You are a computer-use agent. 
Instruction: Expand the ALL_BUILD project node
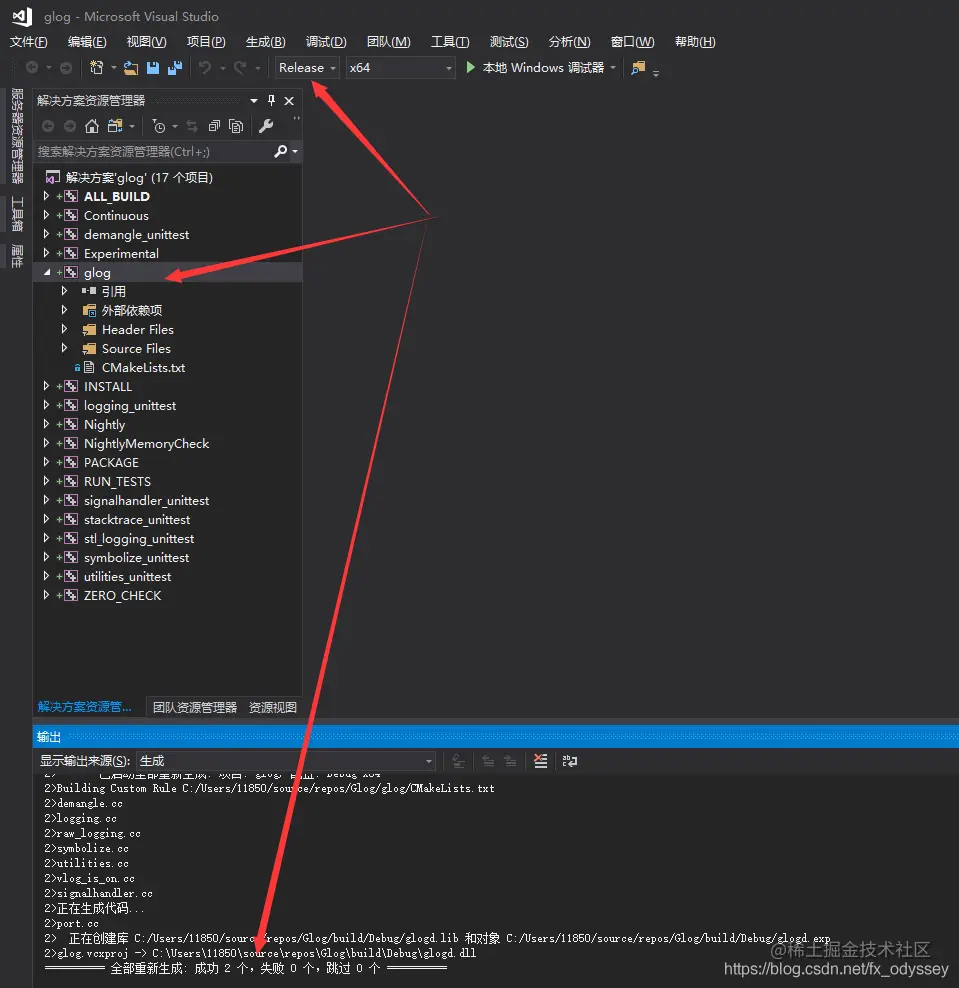pos(46,196)
